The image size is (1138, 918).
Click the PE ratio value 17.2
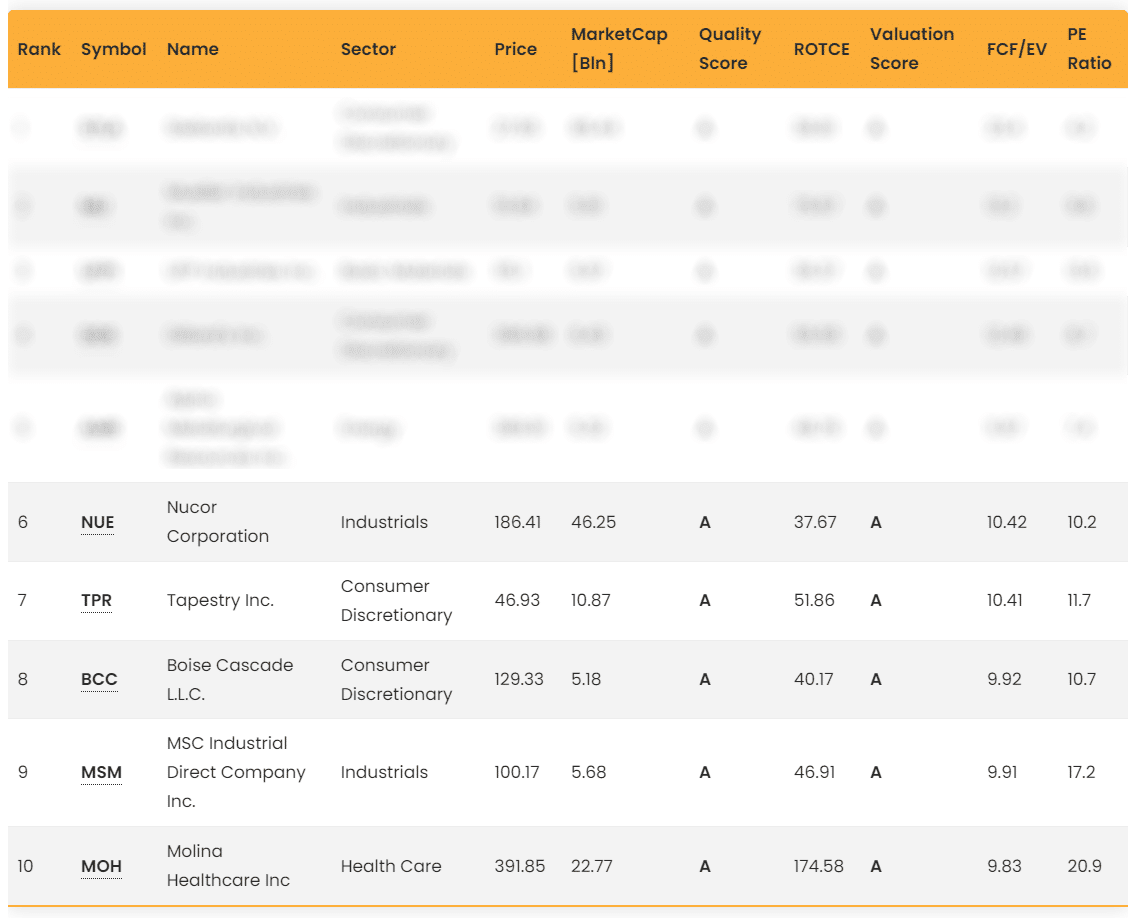tap(1081, 772)
